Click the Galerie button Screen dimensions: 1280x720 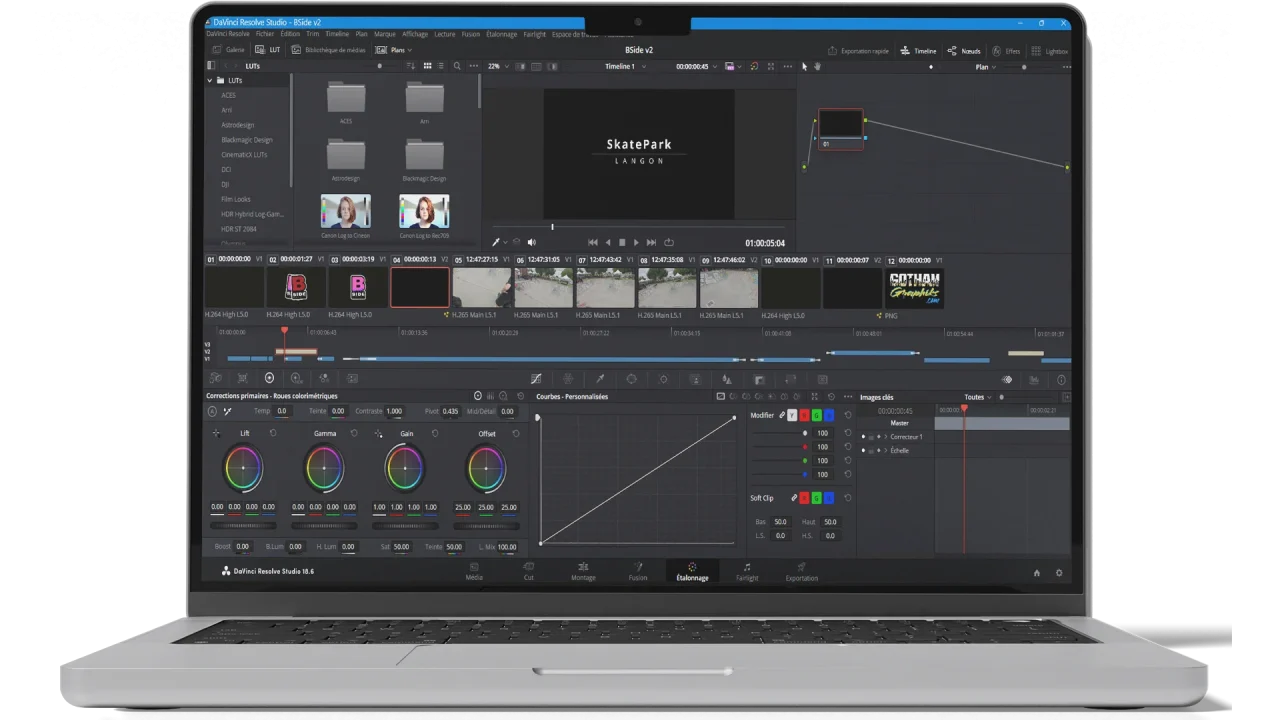228,50
